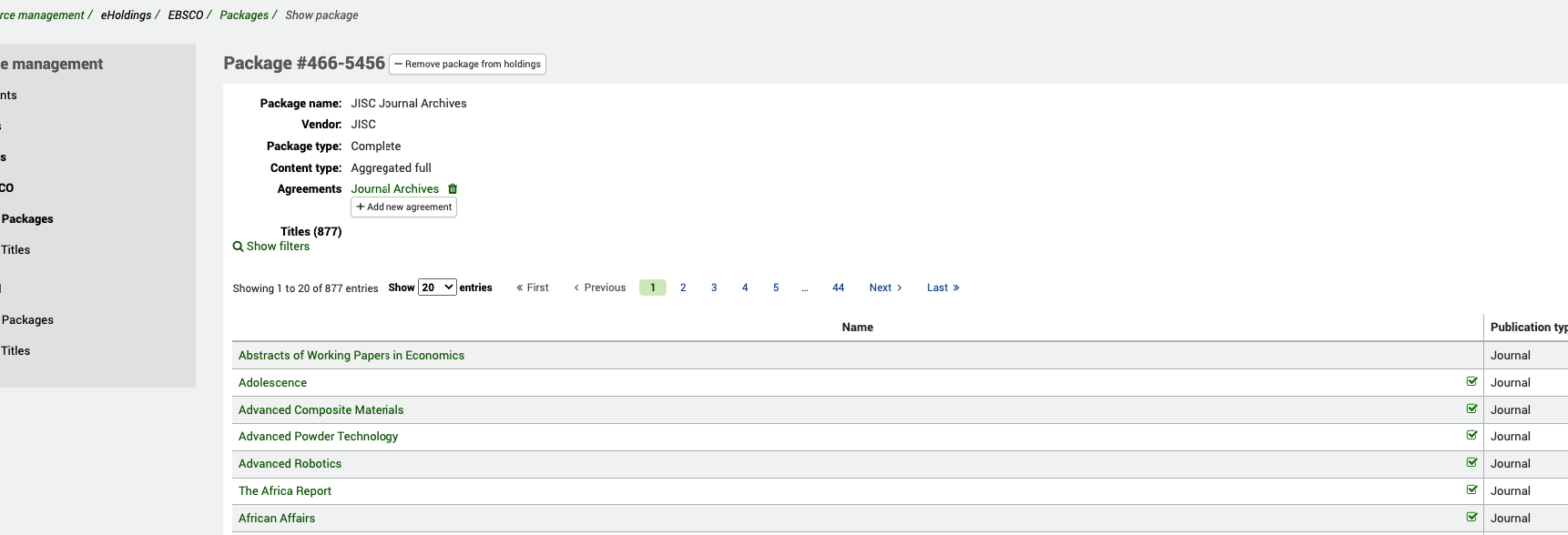1568x535 pixels.
Task: Open the Journal Archives agreement link
Action: click(395, 189)
